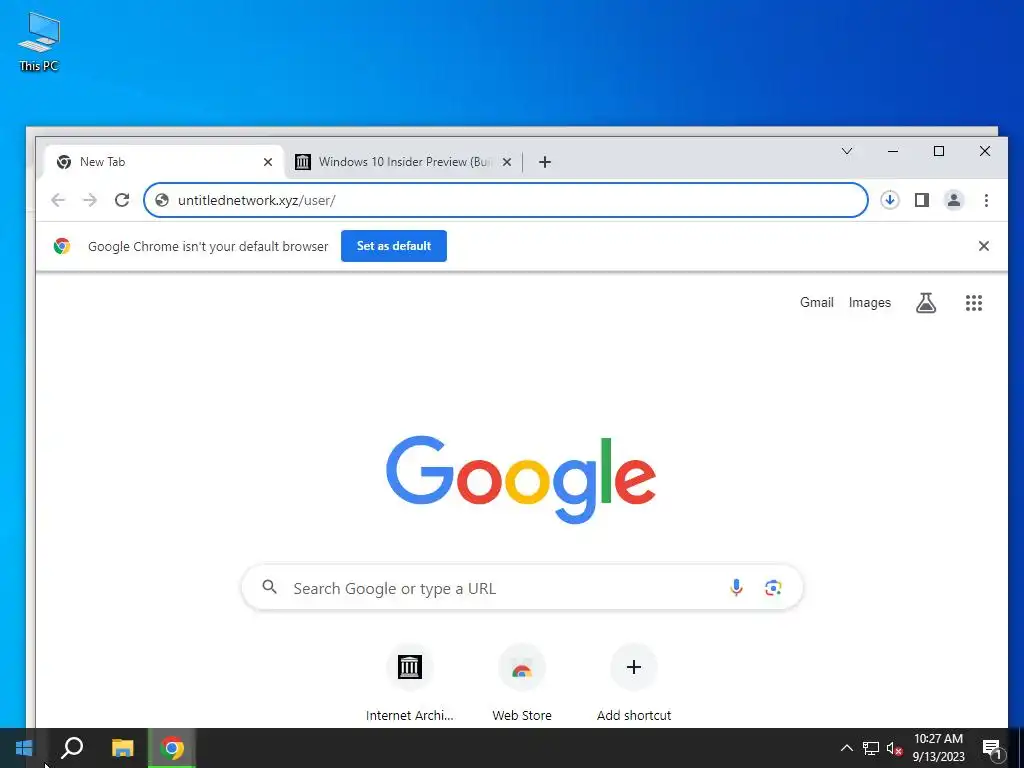Click the magnifier icon in Google search box
Viewport: 1024px width, 768px height.
(x=269, y=586)
